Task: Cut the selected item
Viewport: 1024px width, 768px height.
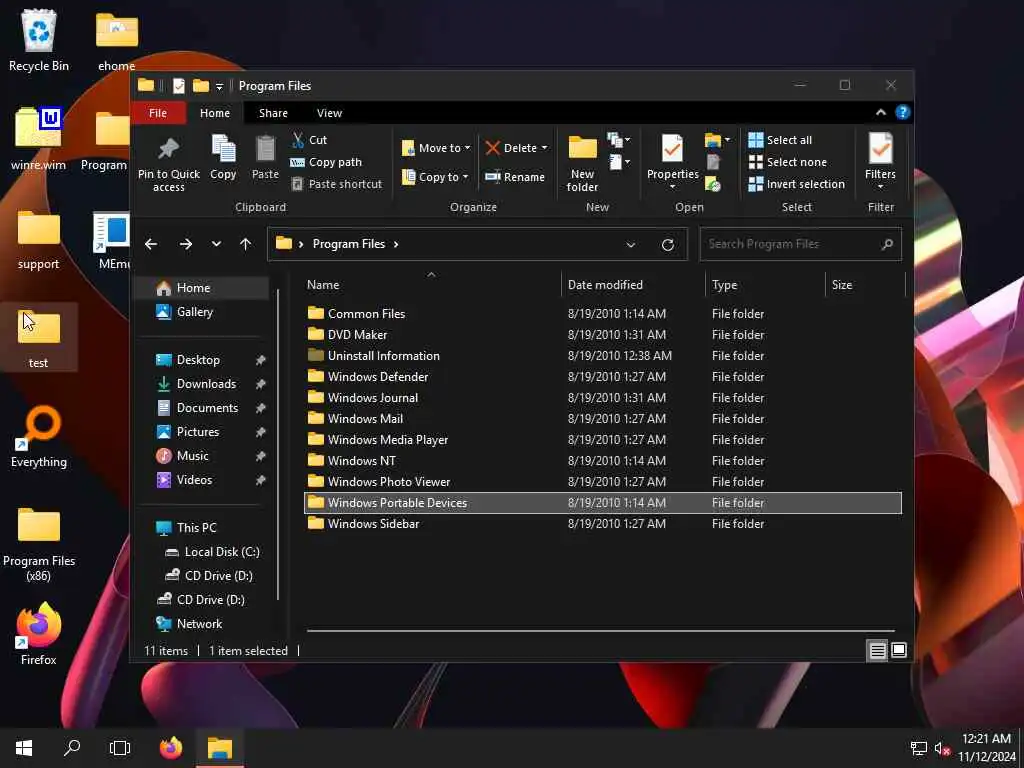Action: coord(309,140)
